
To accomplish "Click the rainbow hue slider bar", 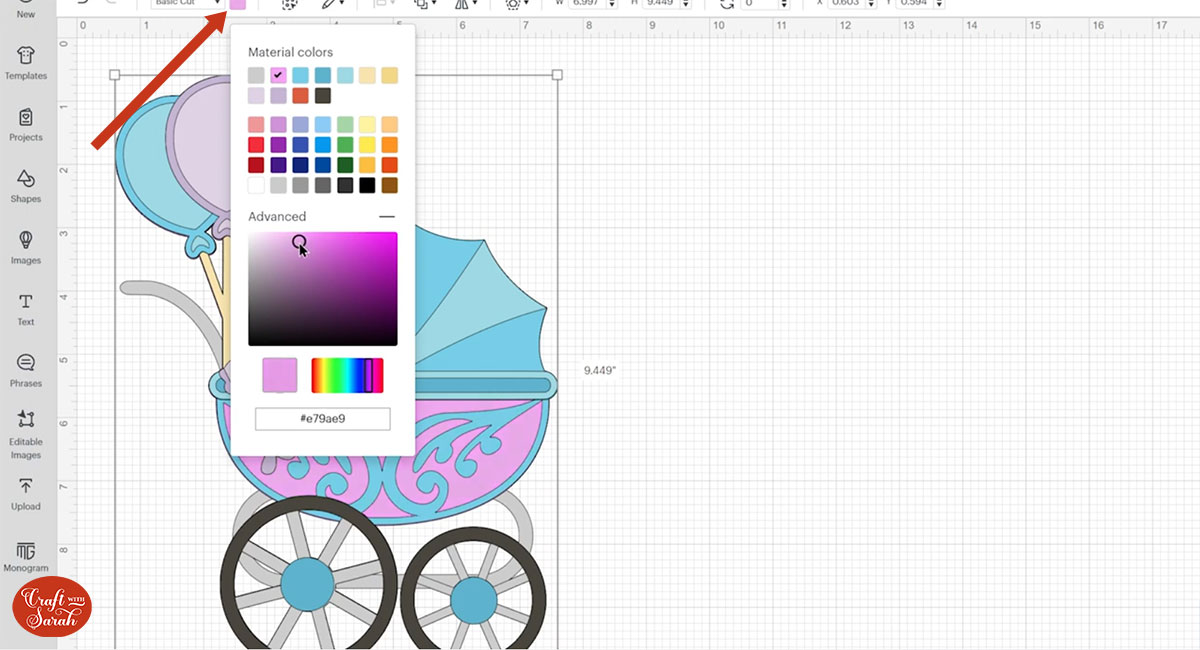I will click(x=348, y=375).
